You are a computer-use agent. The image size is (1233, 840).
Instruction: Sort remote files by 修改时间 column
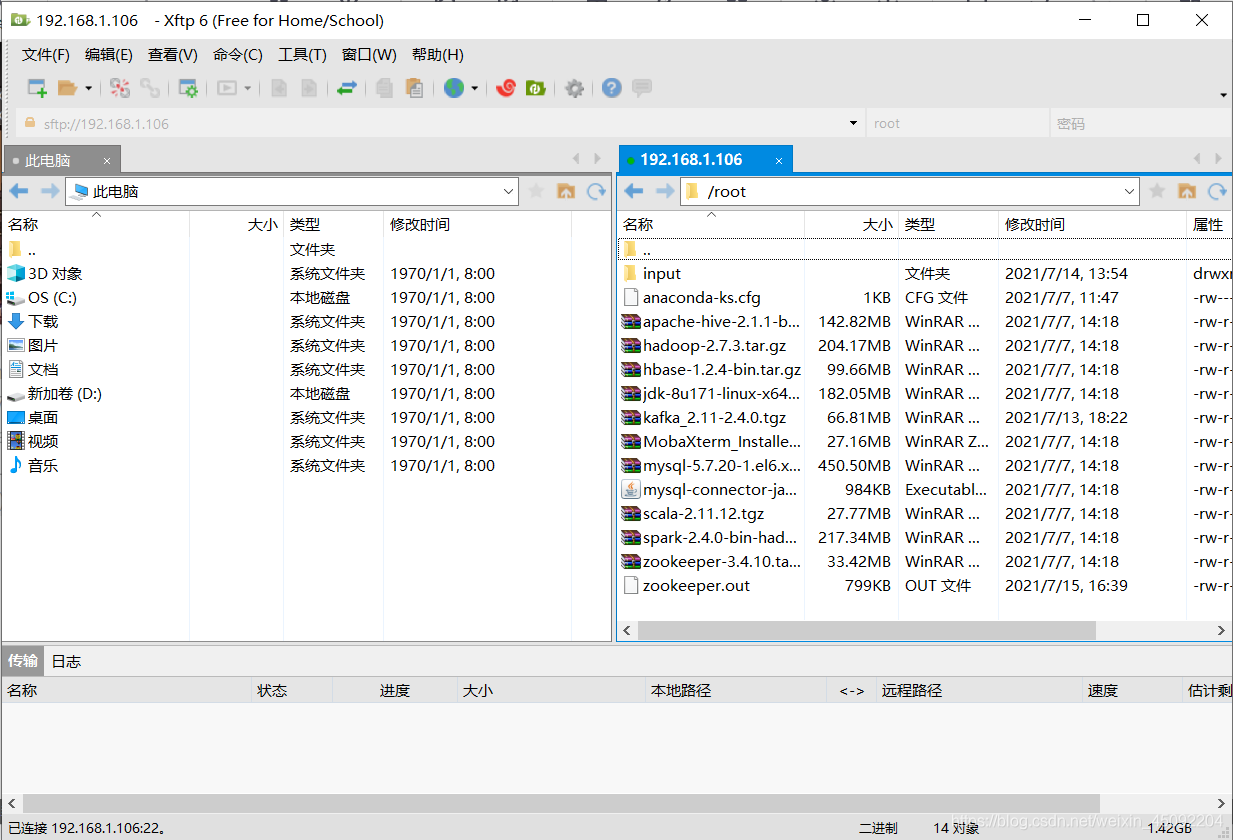tap(1093, 225)
